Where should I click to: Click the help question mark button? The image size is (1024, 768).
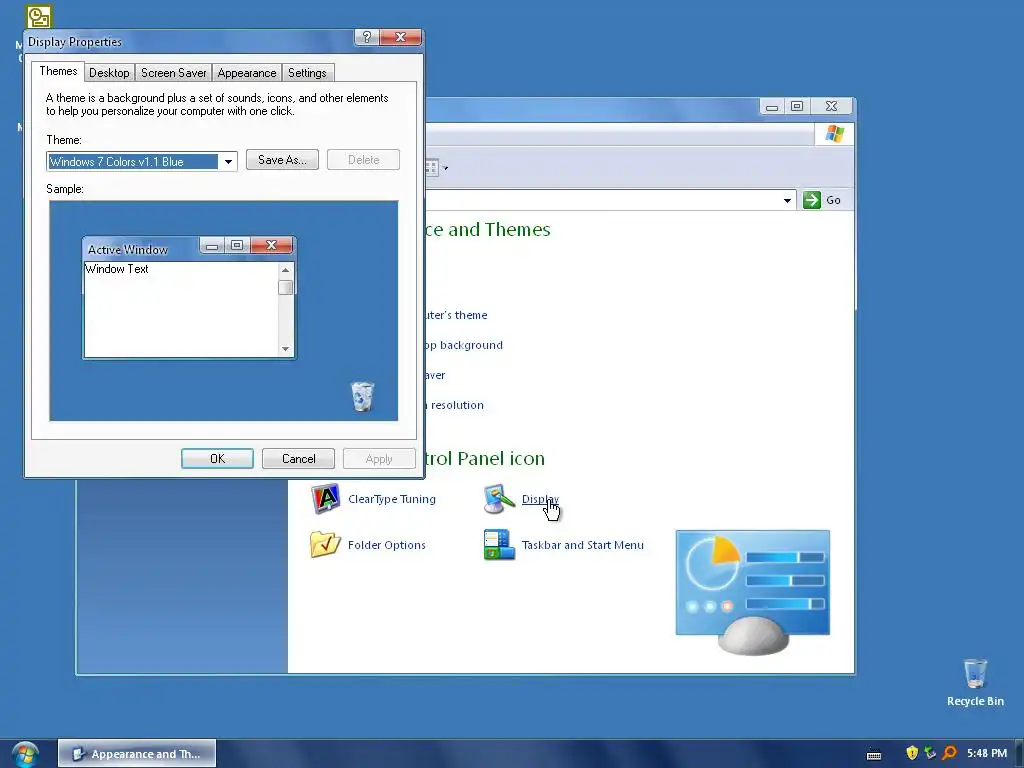(367, 37)
